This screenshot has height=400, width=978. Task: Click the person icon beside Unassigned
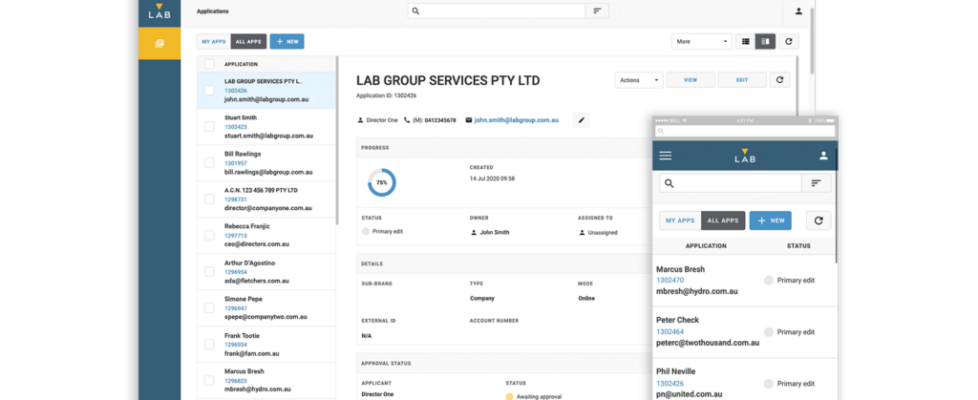pos(582,232)
